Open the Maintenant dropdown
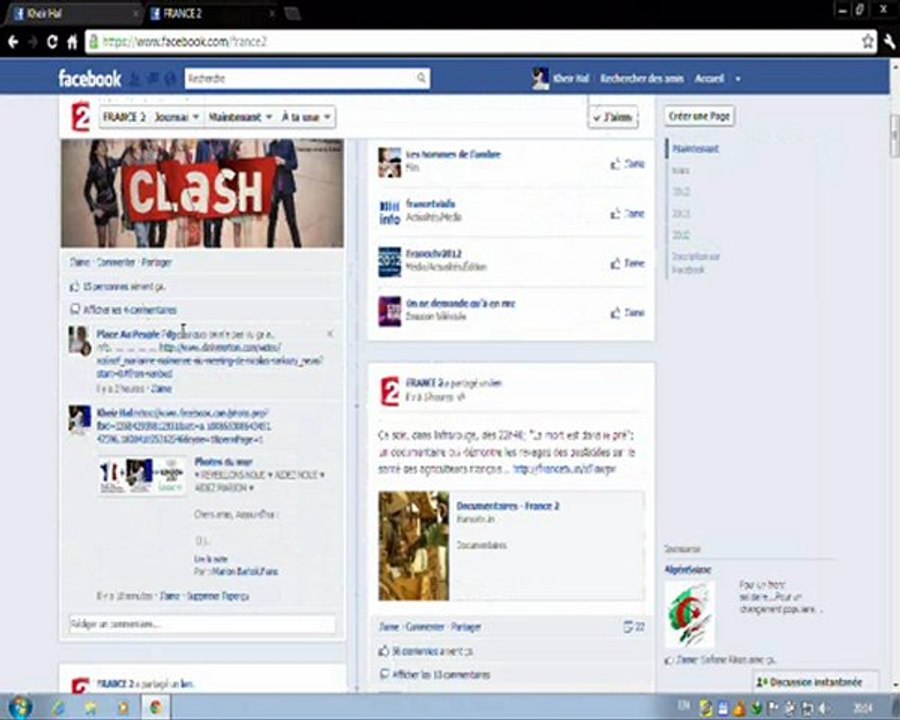 (x=240, y=117)
